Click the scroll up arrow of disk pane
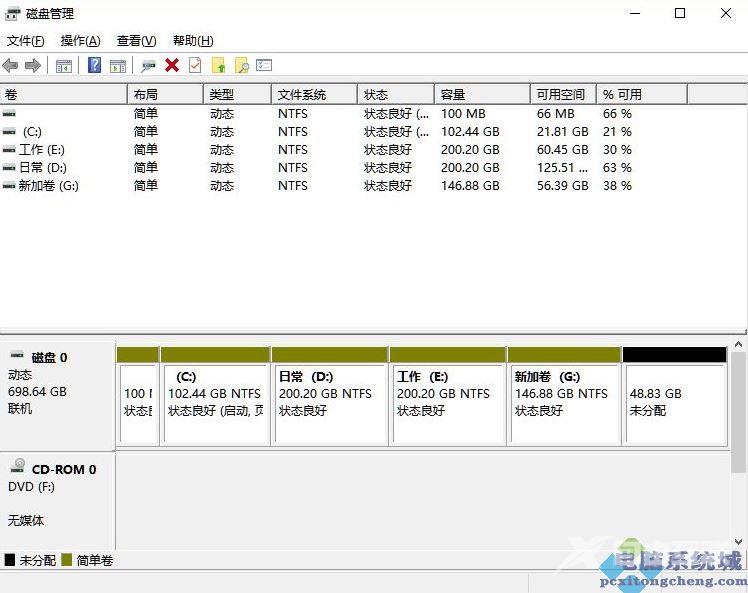The width and height of the screenshot is (748, 593). point(738,344)
